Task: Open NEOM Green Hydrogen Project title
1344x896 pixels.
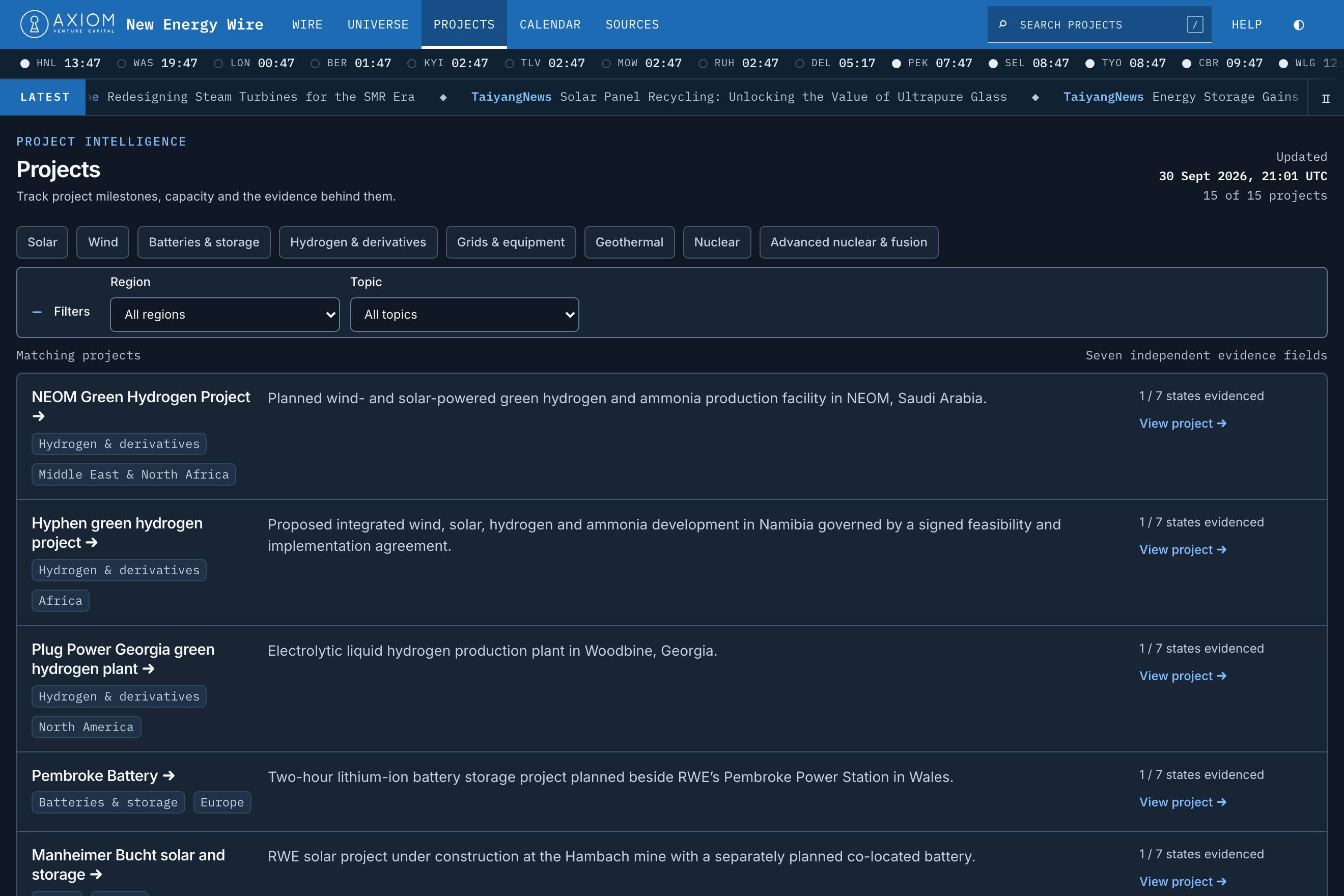Action: 141,406
